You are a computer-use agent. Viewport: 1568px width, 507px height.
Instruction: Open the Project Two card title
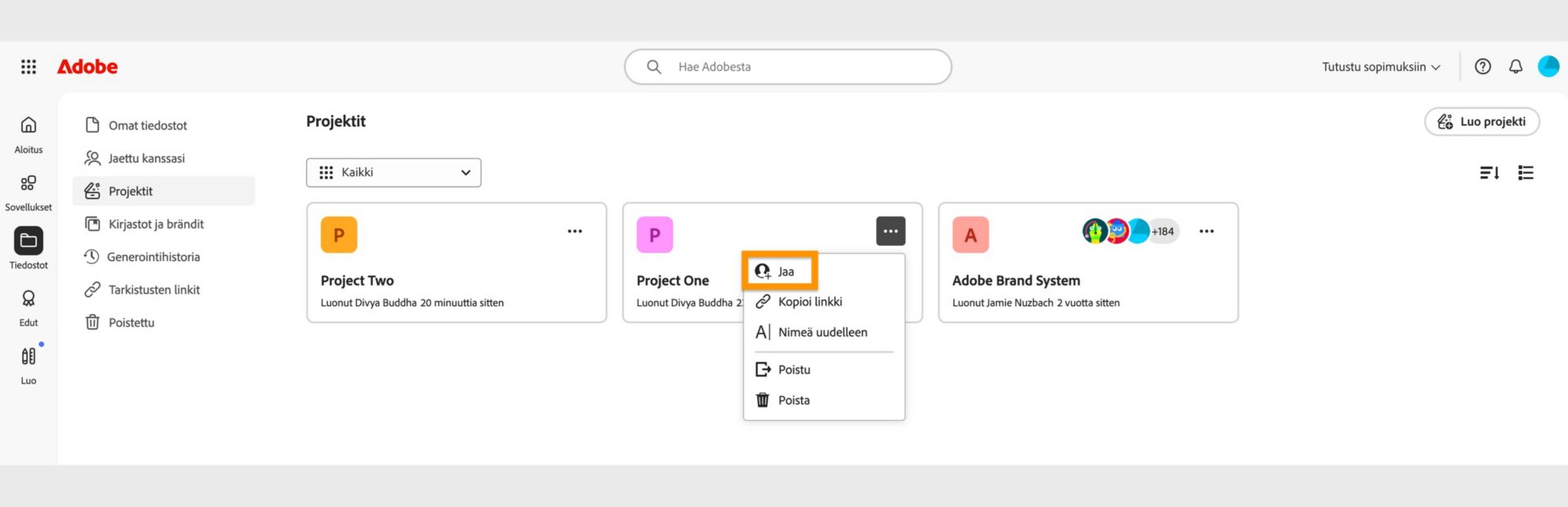[x=357, y=280]
